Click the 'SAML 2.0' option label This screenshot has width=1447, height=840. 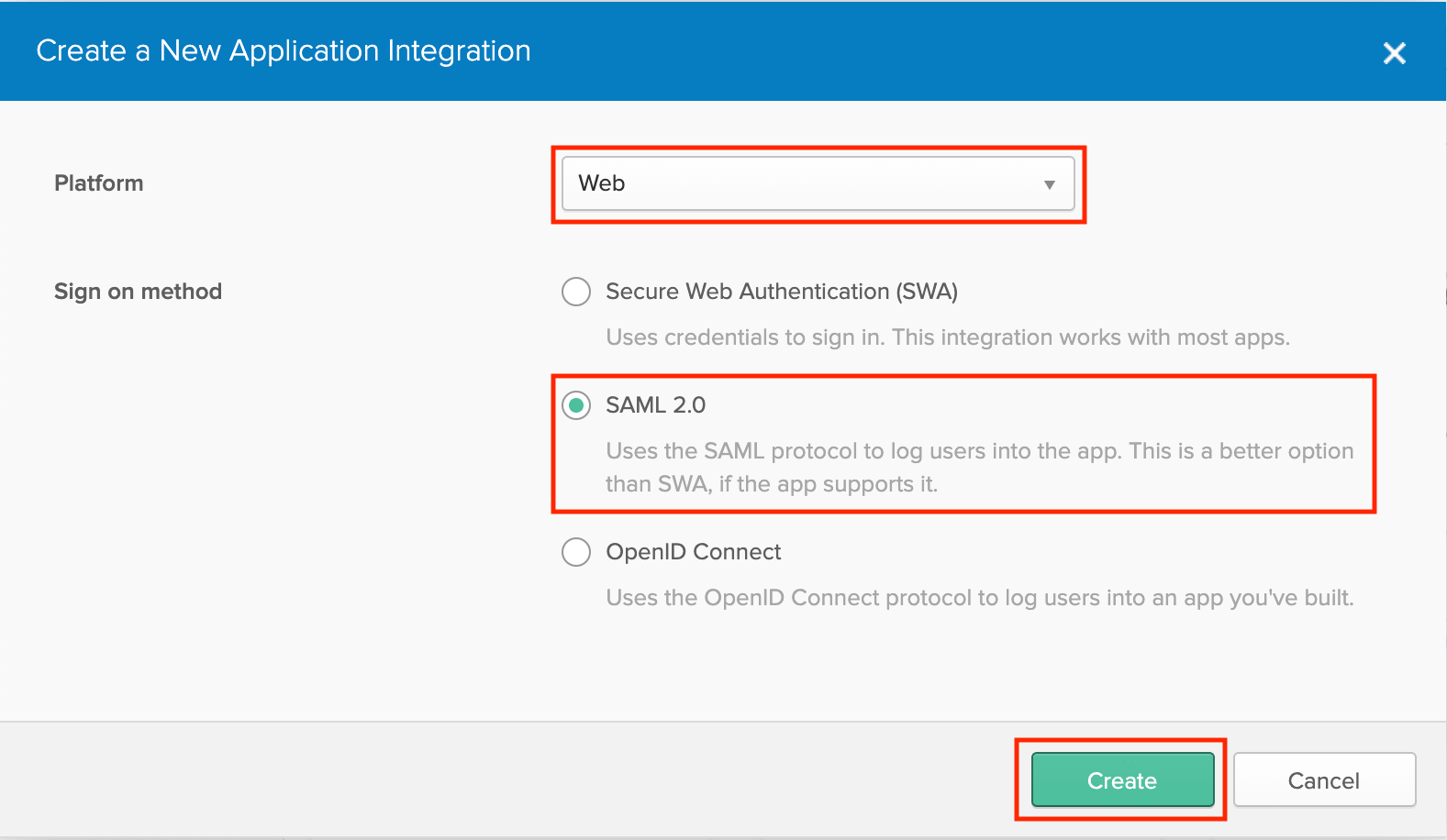655,405
